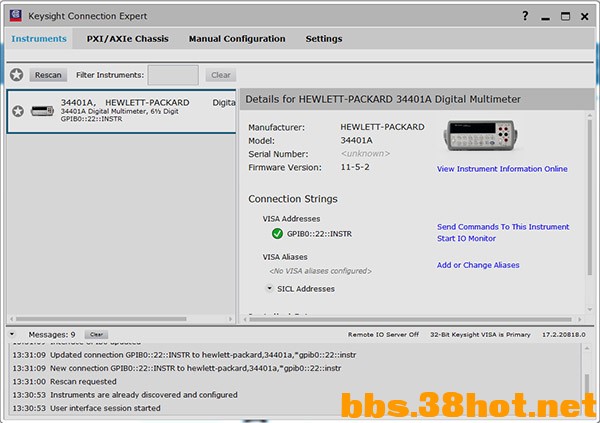Select the 34401A HEWLETT-PACKARD instrument row

[x=121, y=111]
